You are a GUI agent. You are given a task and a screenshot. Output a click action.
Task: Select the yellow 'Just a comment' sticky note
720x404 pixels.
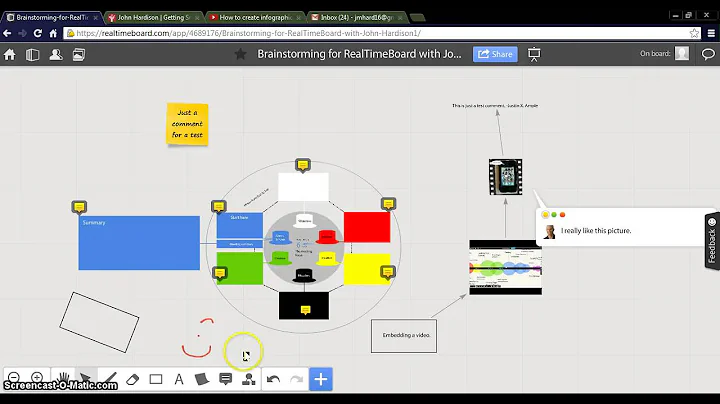coord(187,124)
